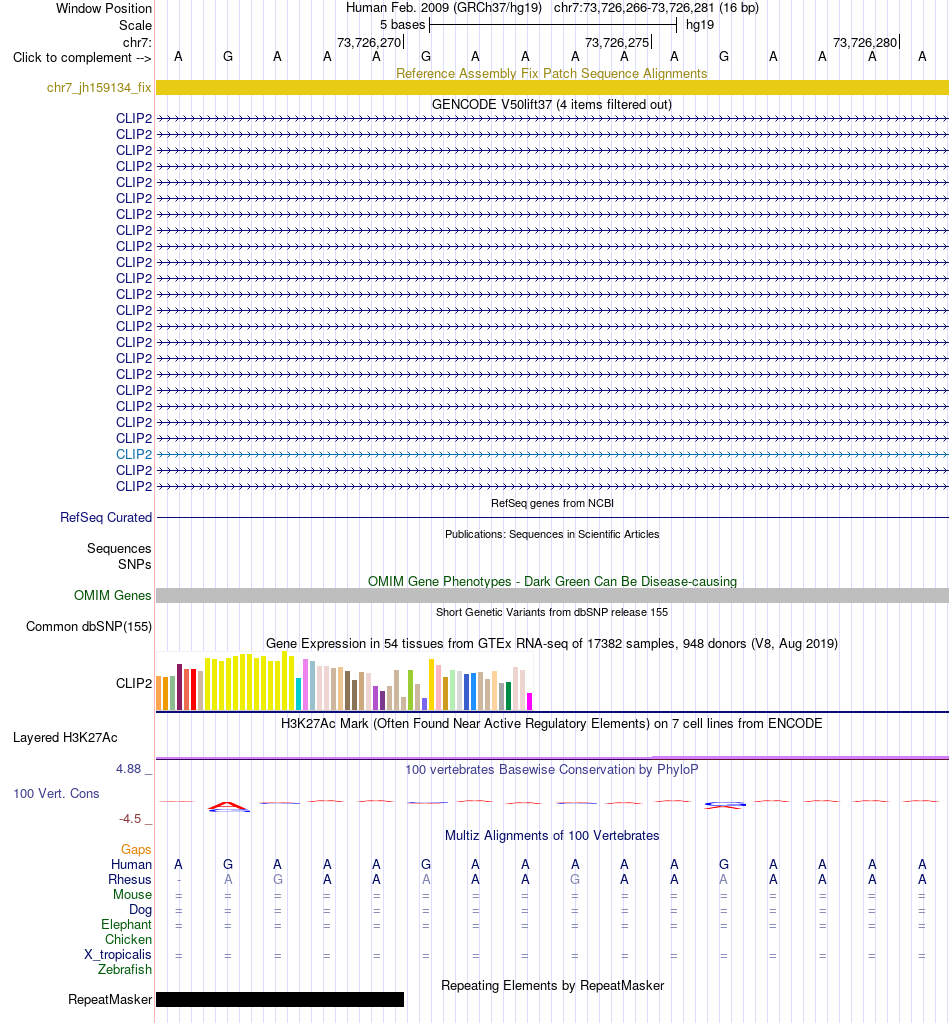Click the 'RepeatMasker' track label
950x1023 pixels.
(110, 1000)
